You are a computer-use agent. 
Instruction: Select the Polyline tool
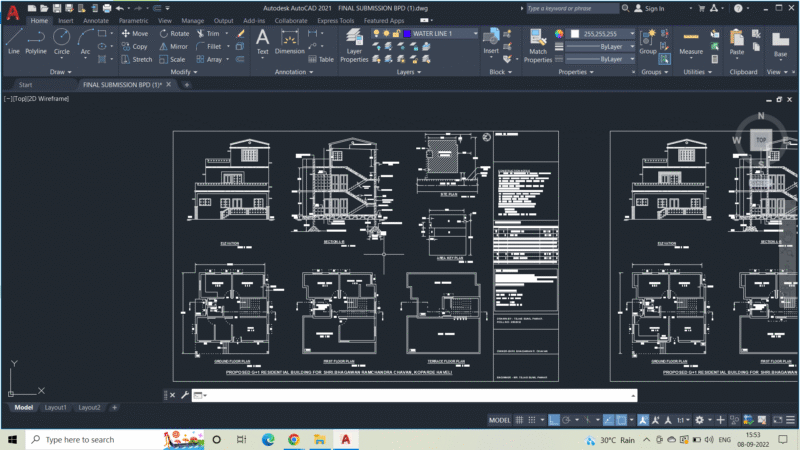point(36,41)
